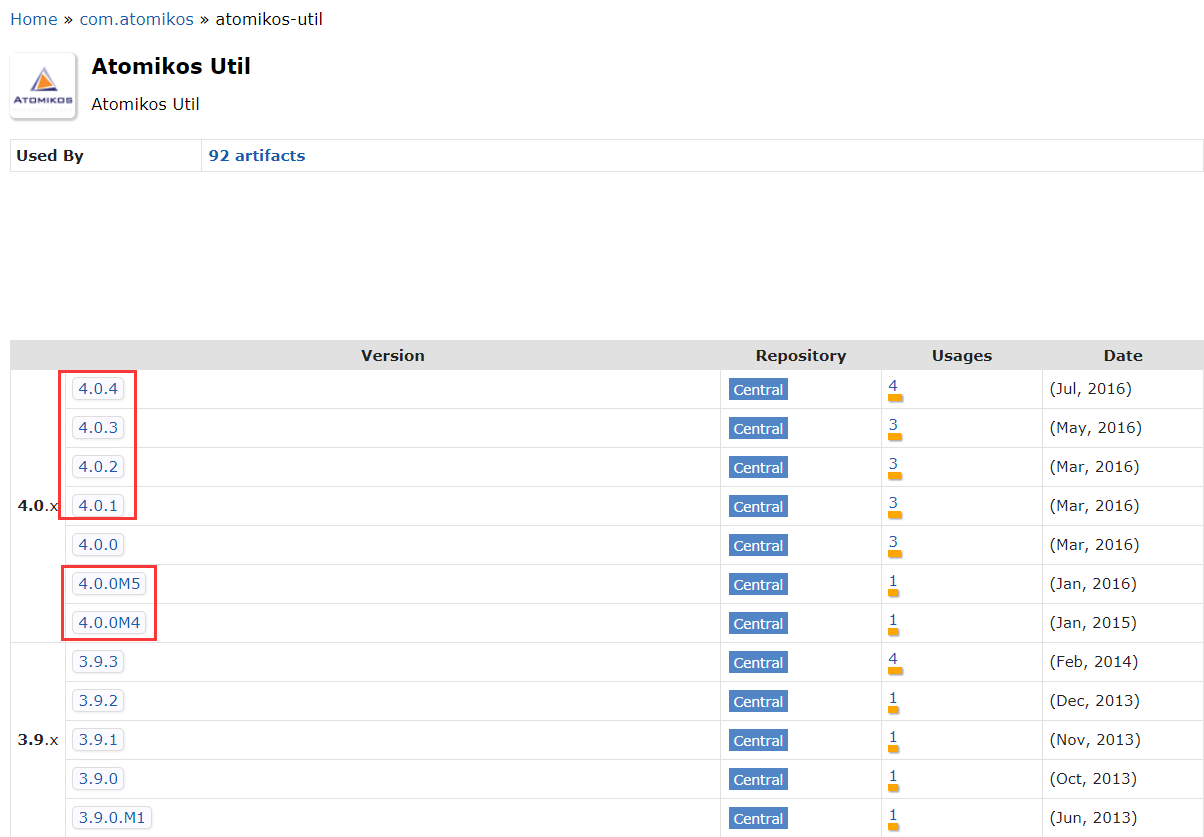The width and height of the screenshot is (1204, 837).
Task: View usages count for version 4.0.4
Action: pos(893,386)
